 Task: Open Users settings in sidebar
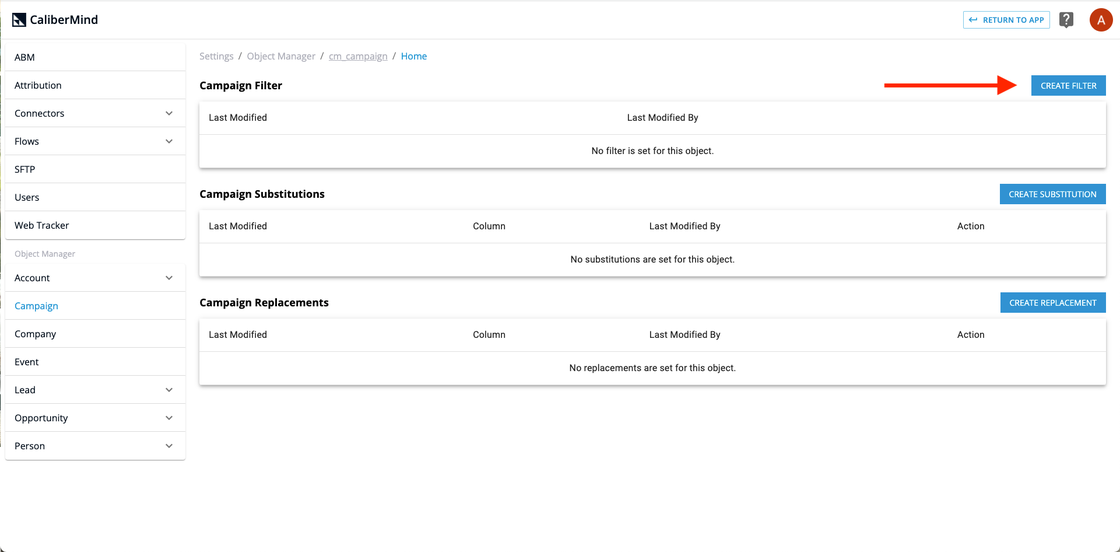click(95, 197)
